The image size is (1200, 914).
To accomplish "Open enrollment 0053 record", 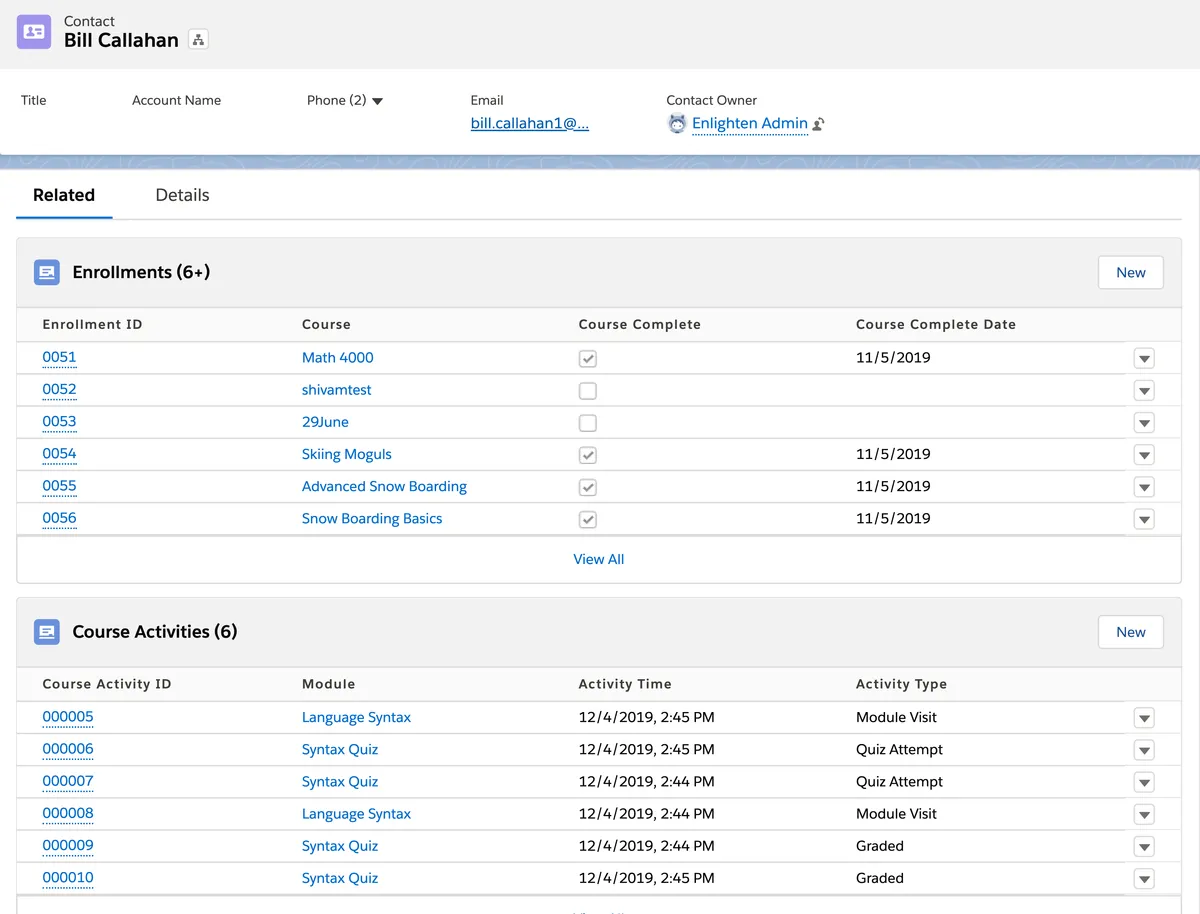I will [x=59, y=421].
